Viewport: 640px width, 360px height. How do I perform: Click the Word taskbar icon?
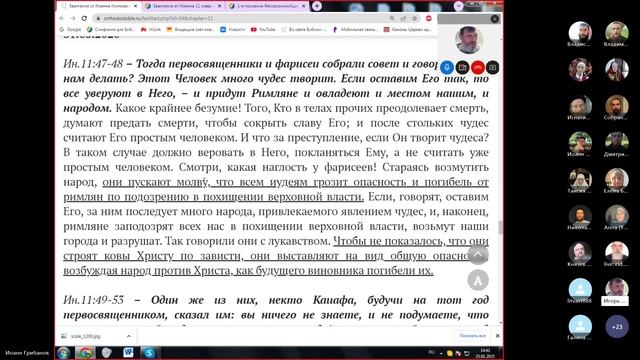coord(128,353)
